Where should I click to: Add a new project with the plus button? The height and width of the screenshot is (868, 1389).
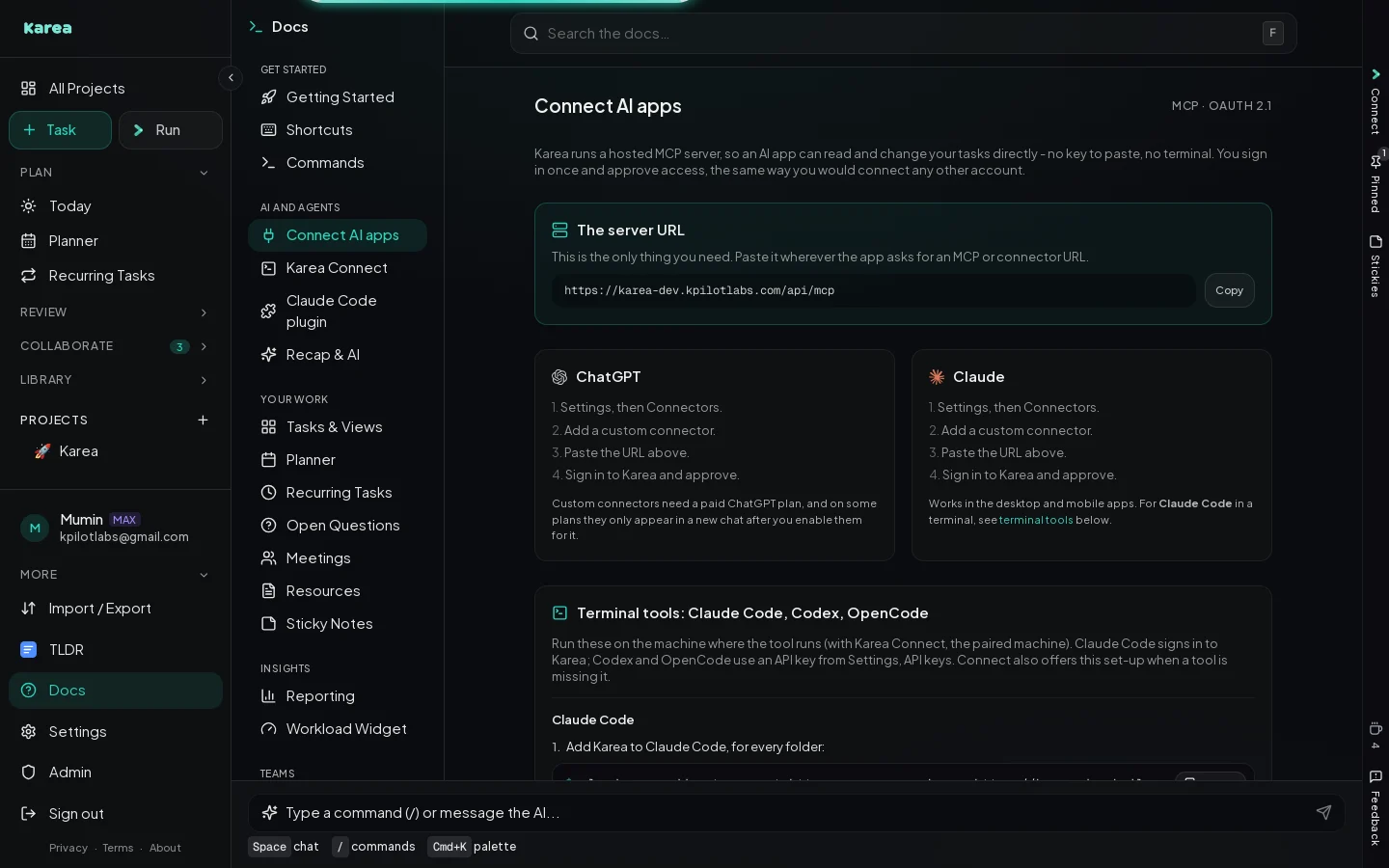pyautogui.click(x=203, y=420)
